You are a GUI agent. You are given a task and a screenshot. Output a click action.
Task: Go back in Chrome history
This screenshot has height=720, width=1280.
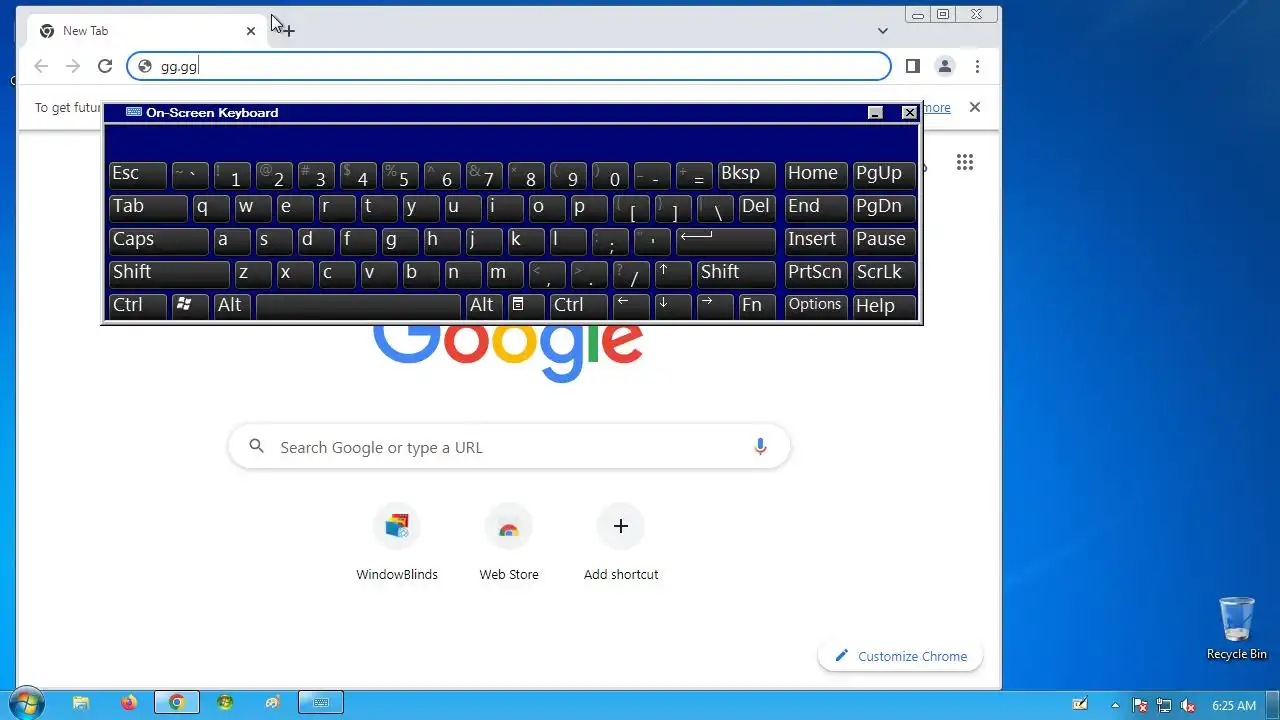[x=41, y=66]
